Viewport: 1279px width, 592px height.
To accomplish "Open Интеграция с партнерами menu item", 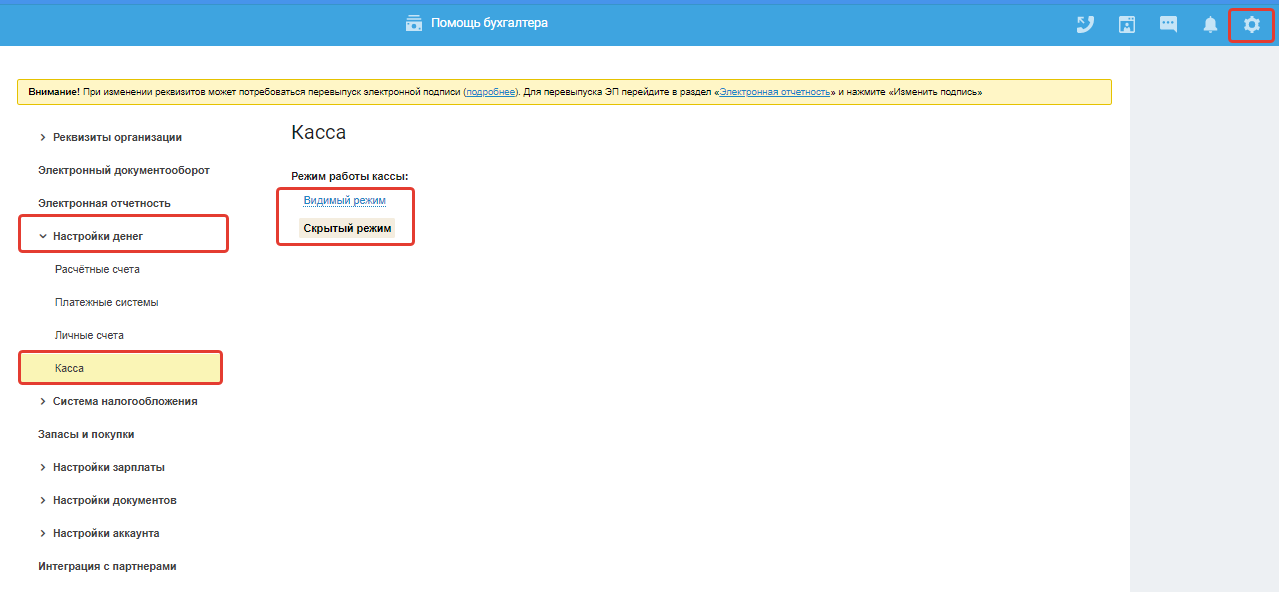I will point(107,566).
